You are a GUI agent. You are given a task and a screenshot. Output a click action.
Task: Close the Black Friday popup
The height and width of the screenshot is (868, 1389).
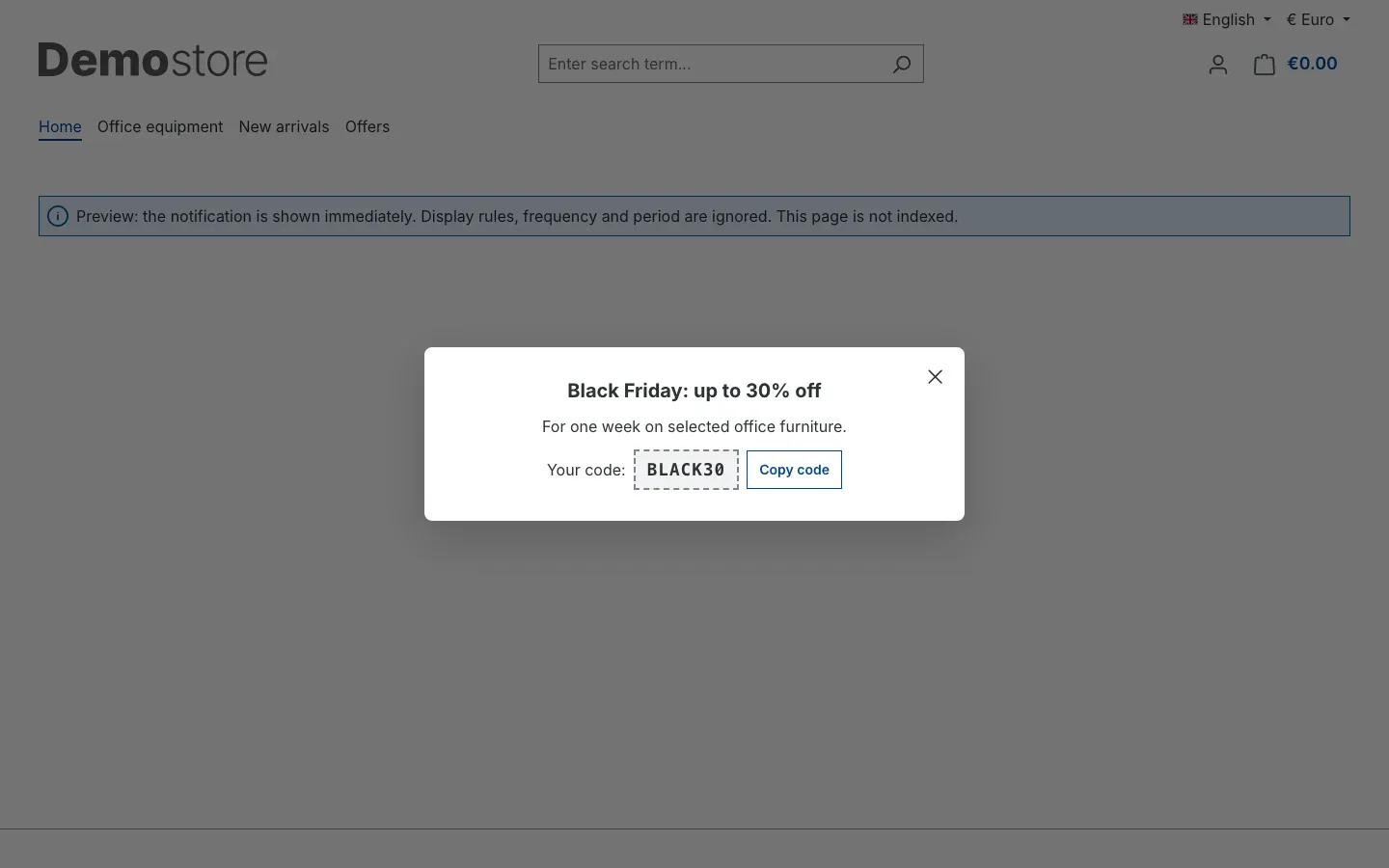tap(935, 377)
